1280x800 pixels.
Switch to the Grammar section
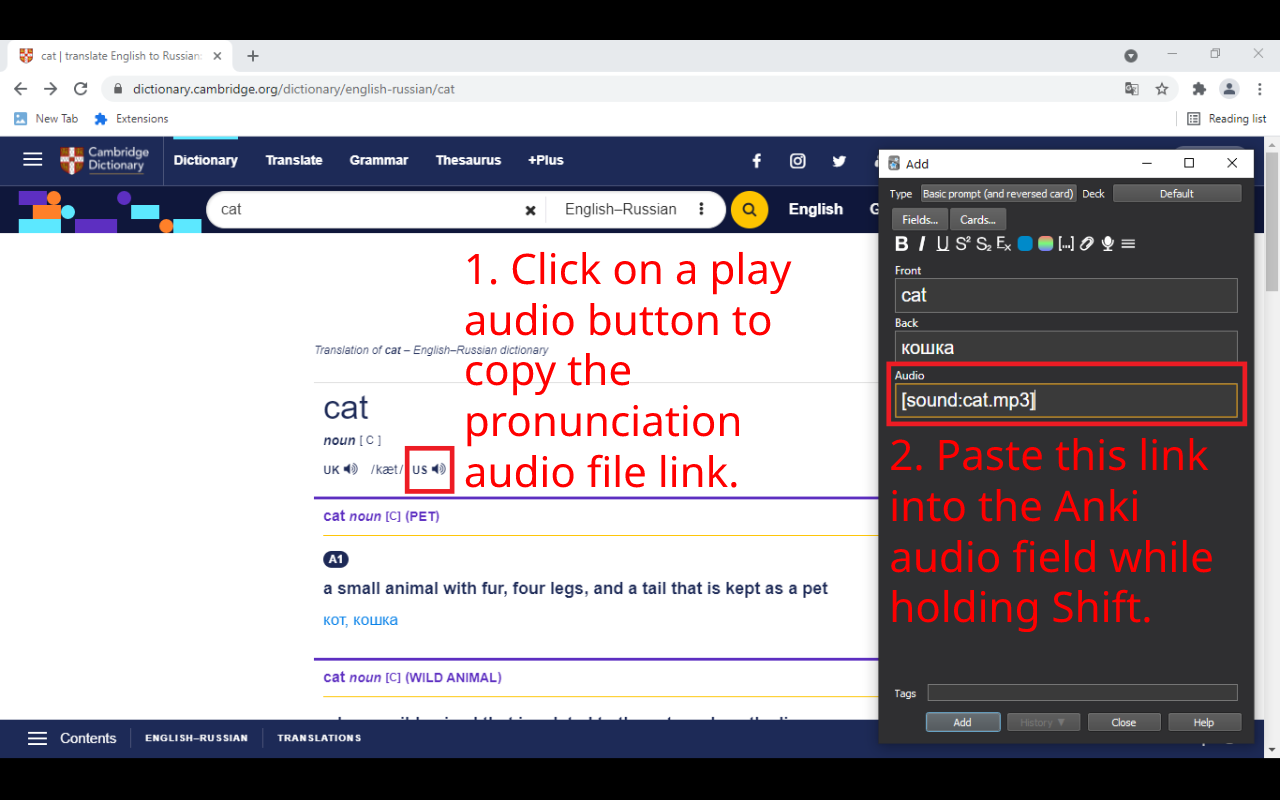[379, 160]
